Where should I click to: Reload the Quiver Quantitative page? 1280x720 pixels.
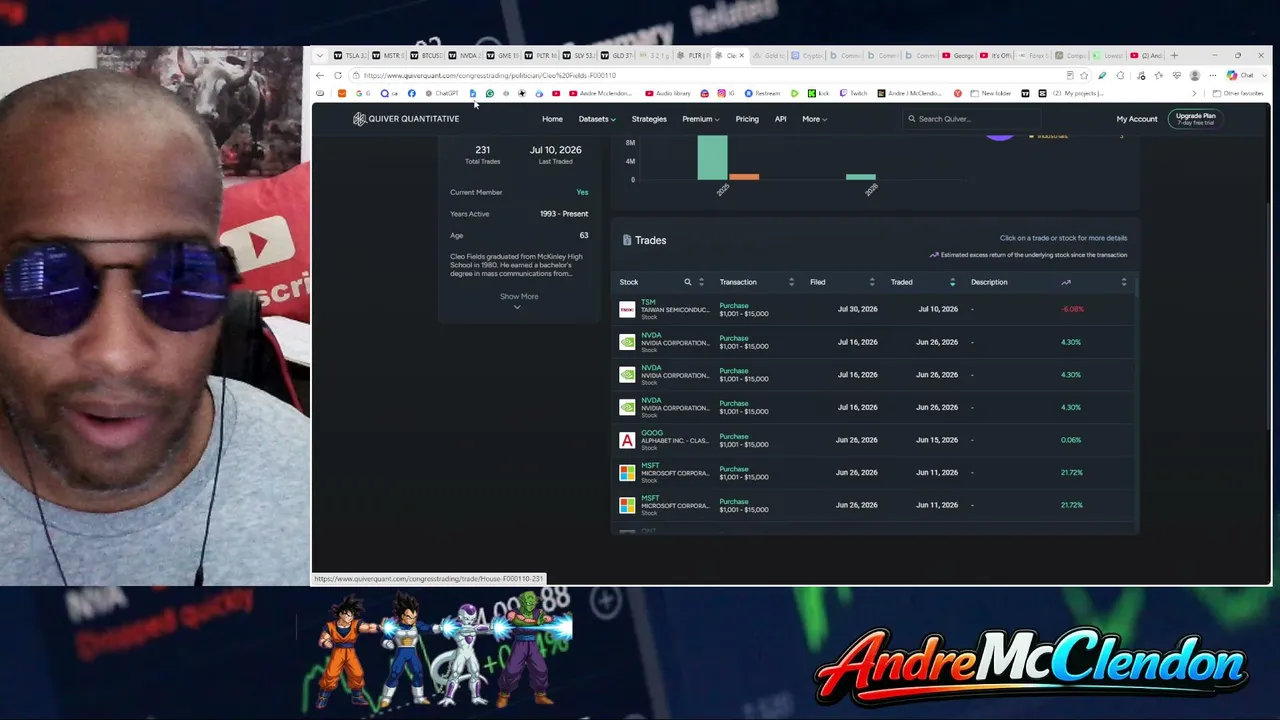pyautogui.click(x=338, y=76)
